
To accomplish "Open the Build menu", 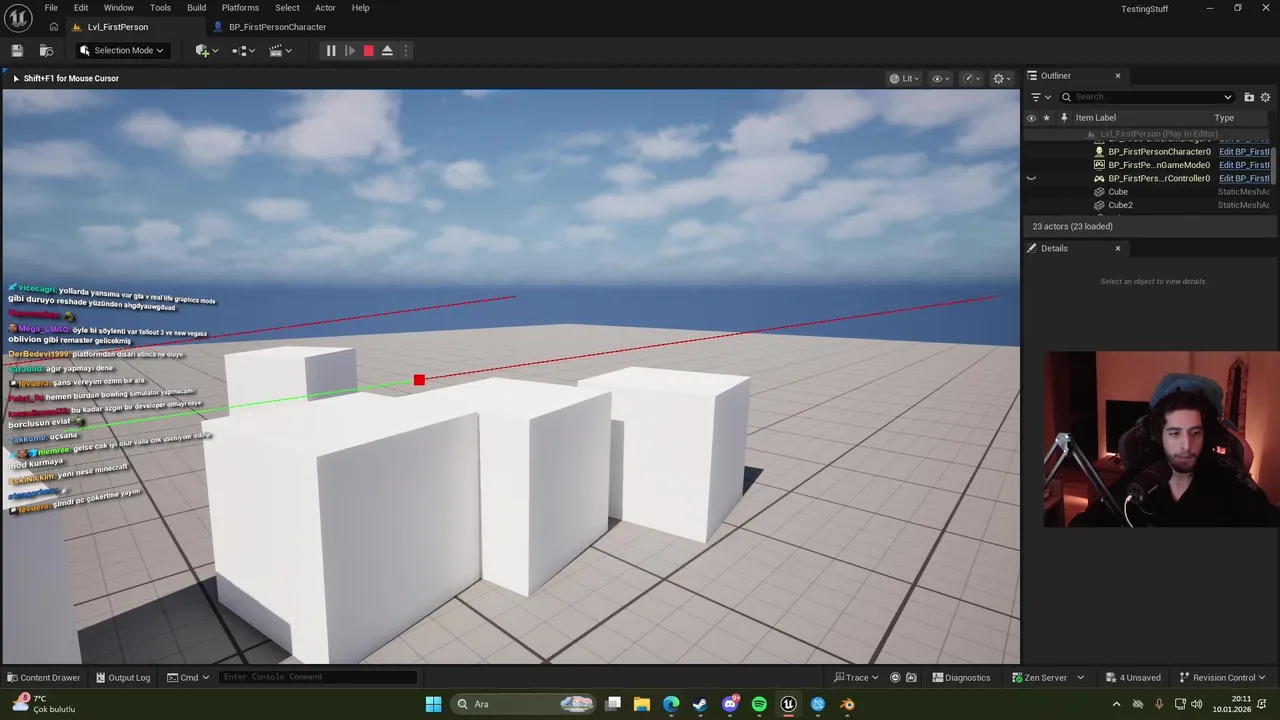I will (x=196, y=8).
